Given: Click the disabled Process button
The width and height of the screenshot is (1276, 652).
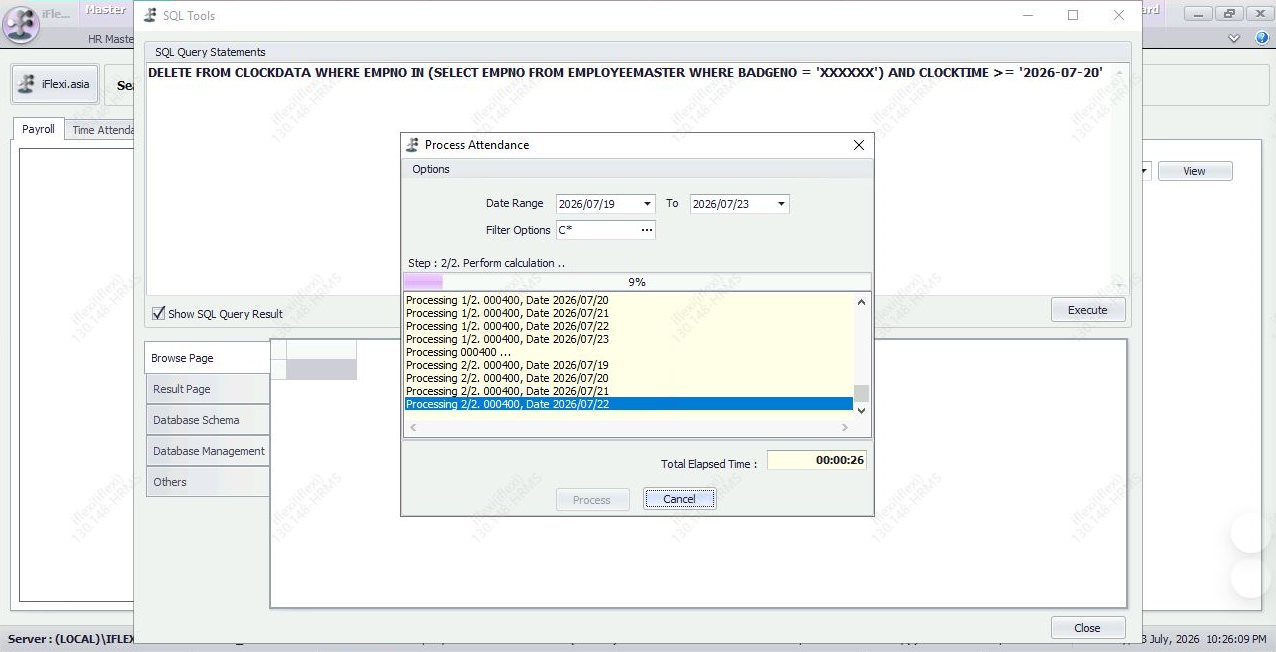Looking at the screenshot, I should tap(592, 499).
